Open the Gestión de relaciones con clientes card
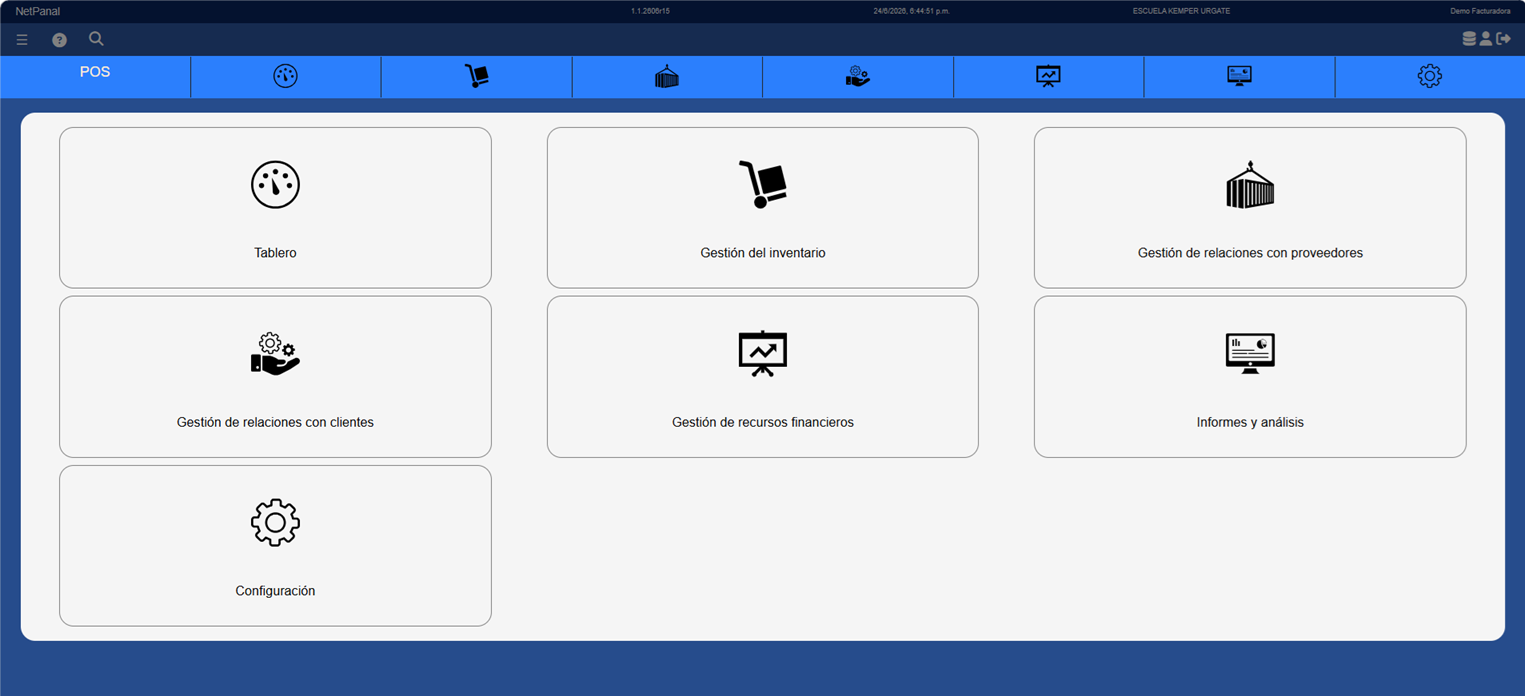 coord(275,377)
